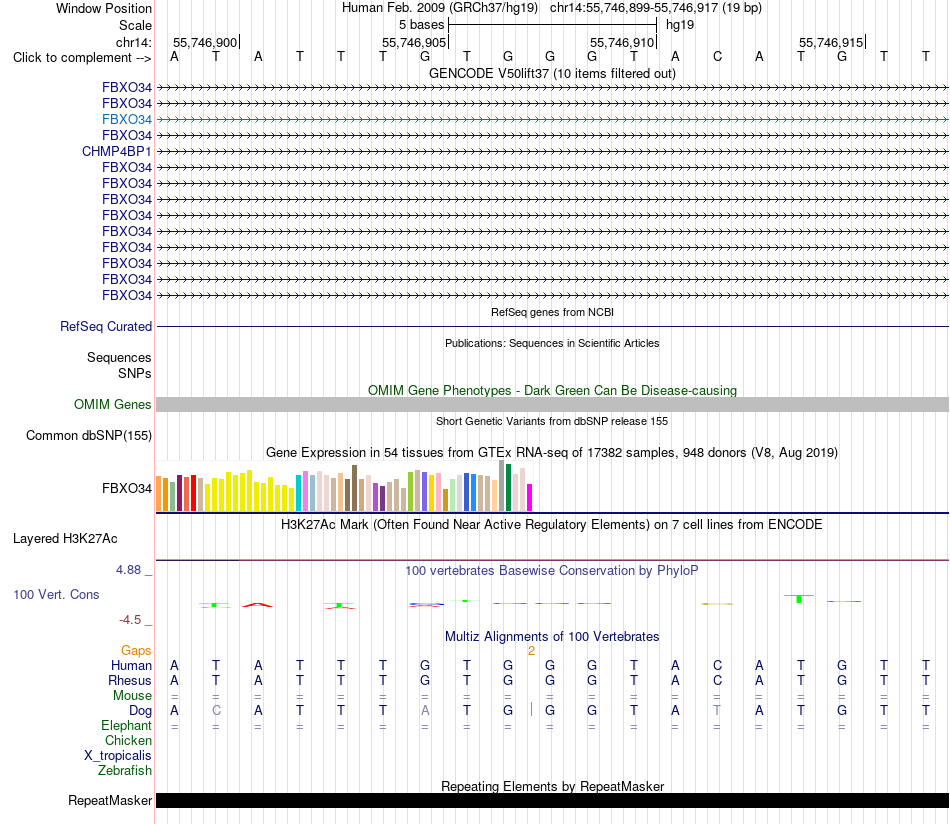Click the orange '2' in the Gaps row

click(531, 651)
